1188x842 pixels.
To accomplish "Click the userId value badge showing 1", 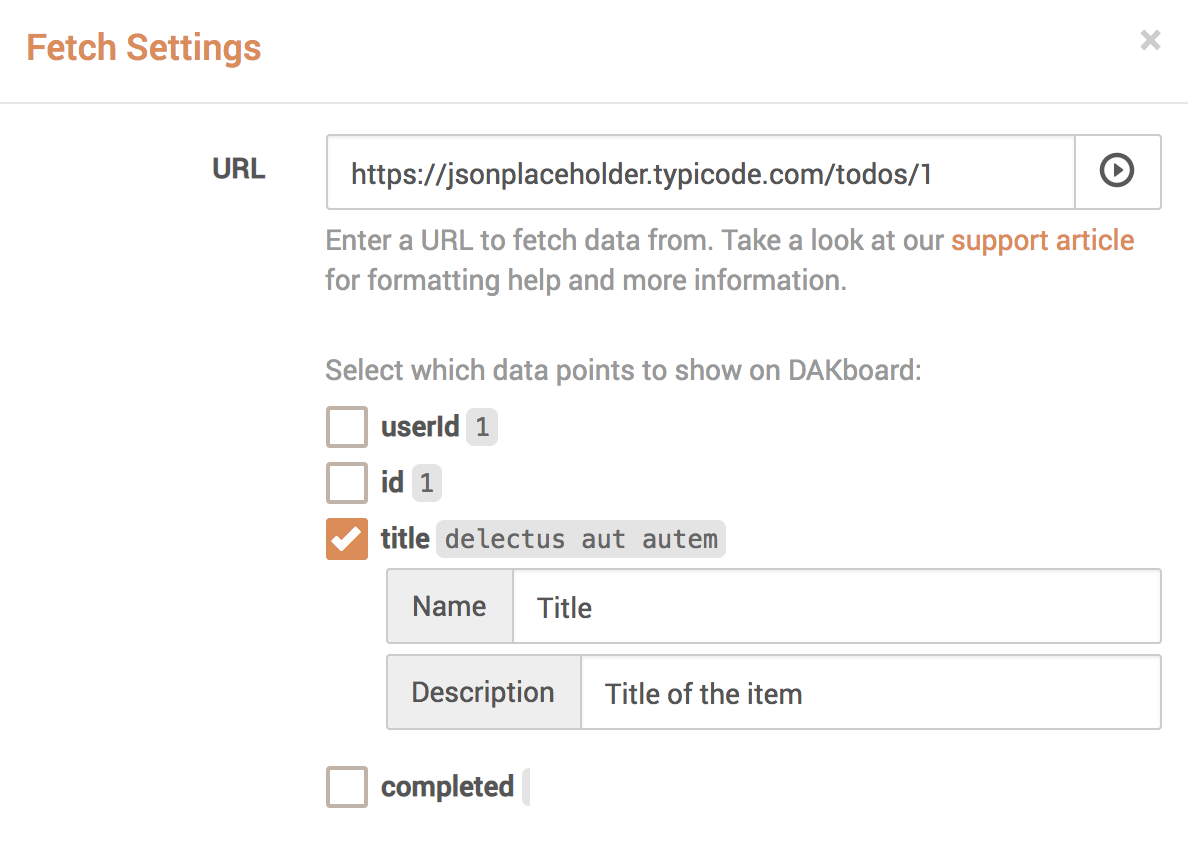I will point(483,427).
